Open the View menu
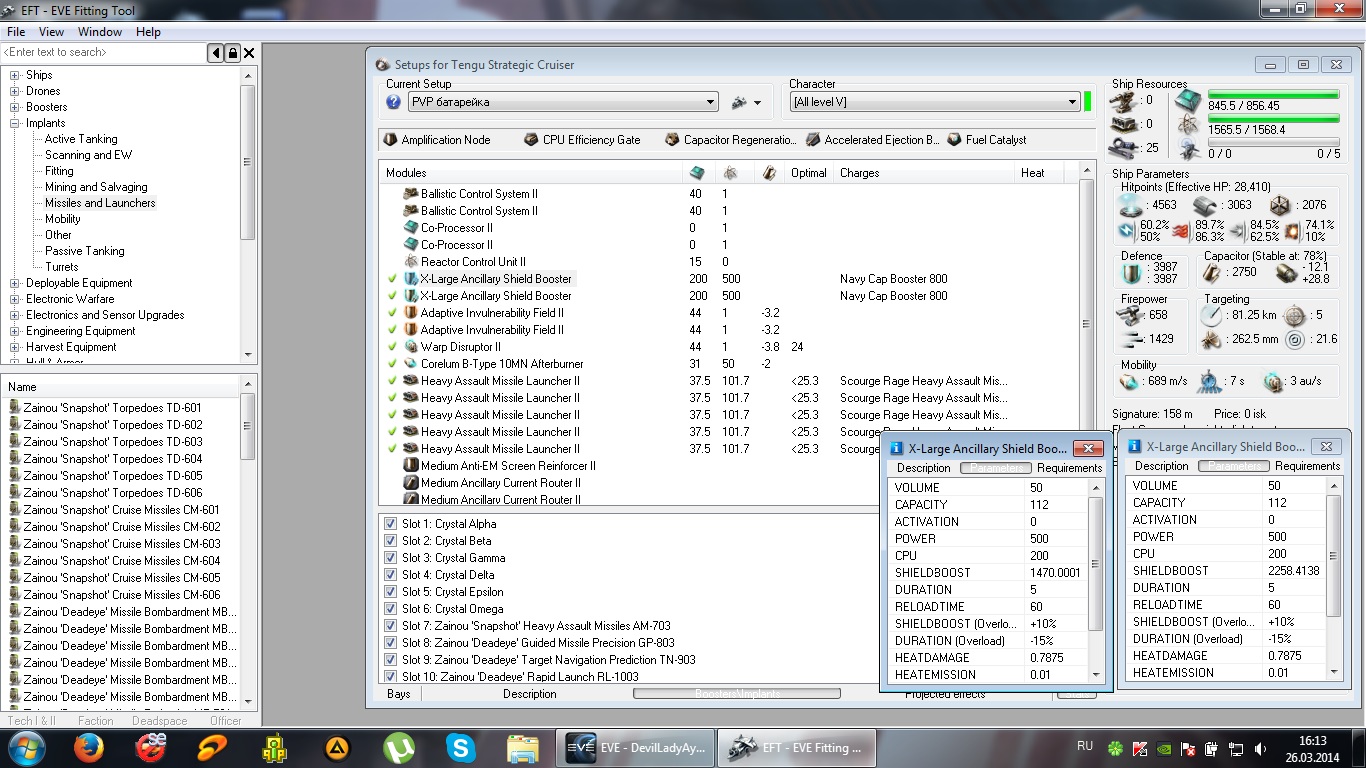Viewport: 1366px width, 768px height. tap(51, 32)
